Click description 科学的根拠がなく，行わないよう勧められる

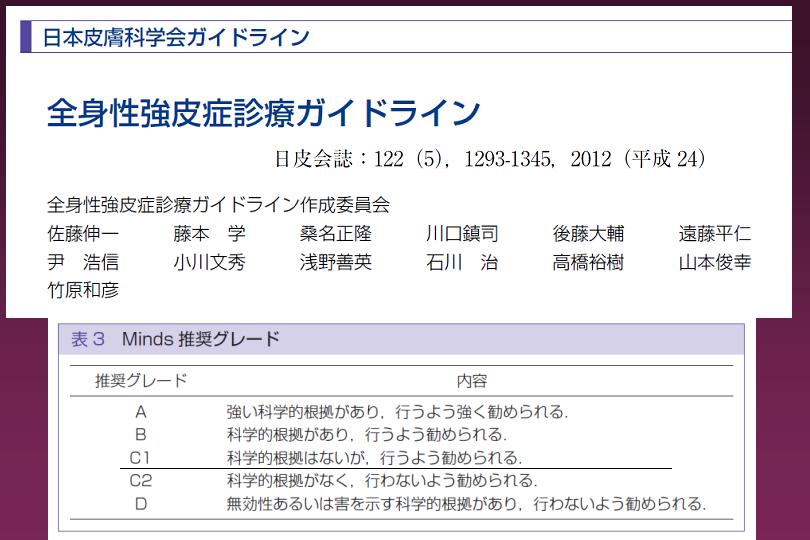(382, 481)
